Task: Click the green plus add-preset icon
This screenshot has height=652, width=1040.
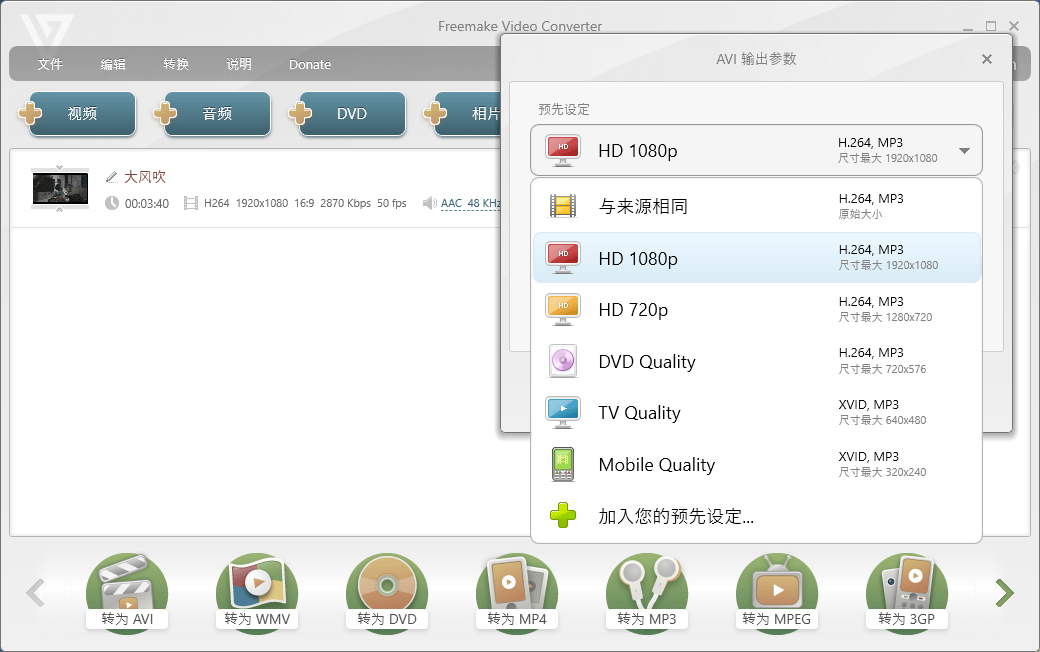Action: tap(562, 515)
